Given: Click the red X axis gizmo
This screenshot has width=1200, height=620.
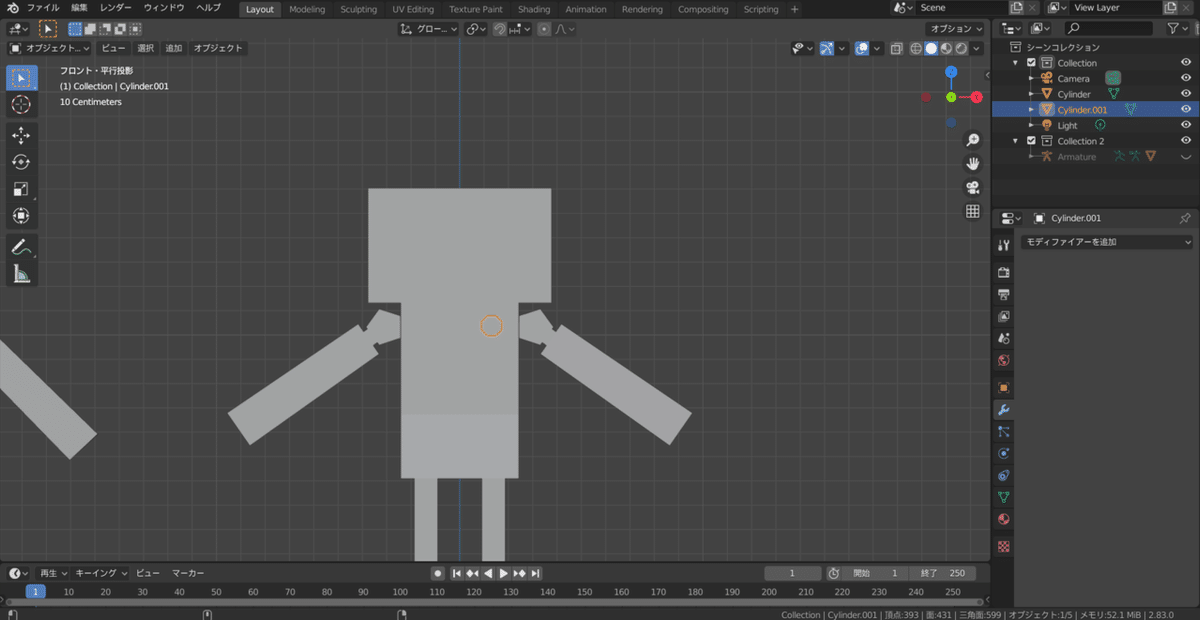Looking at the screenshot, I should (x=976, y=97).
